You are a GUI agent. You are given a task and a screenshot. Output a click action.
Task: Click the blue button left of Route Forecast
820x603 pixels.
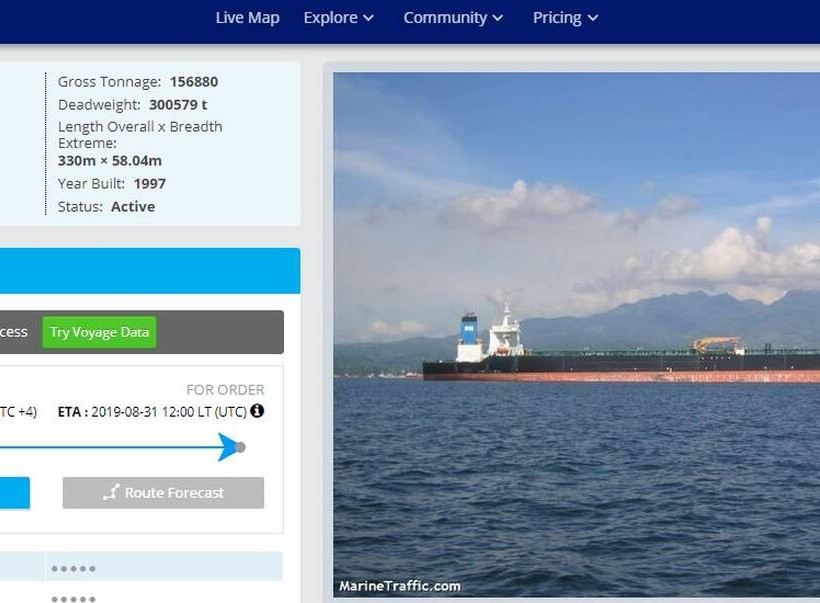click(x=14, y=493)
